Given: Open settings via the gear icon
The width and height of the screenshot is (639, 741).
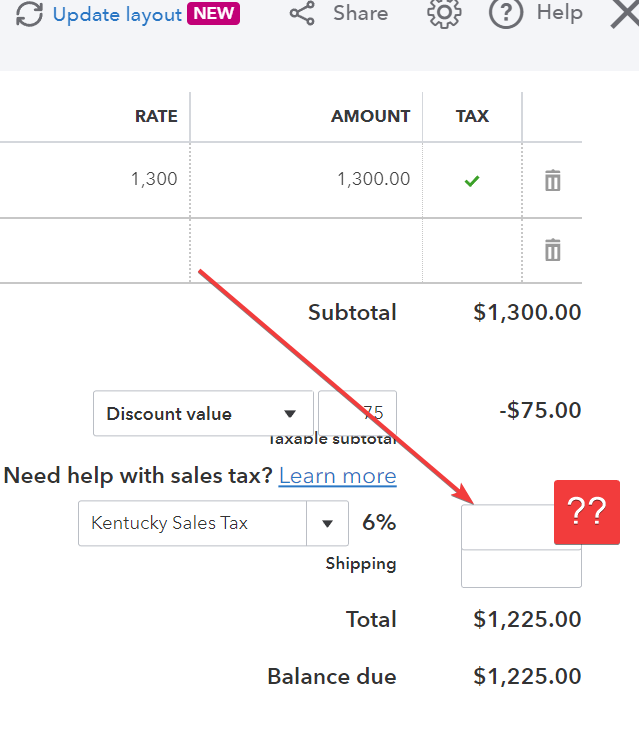Looking at the screenshot, I should [x=444, y=13].
